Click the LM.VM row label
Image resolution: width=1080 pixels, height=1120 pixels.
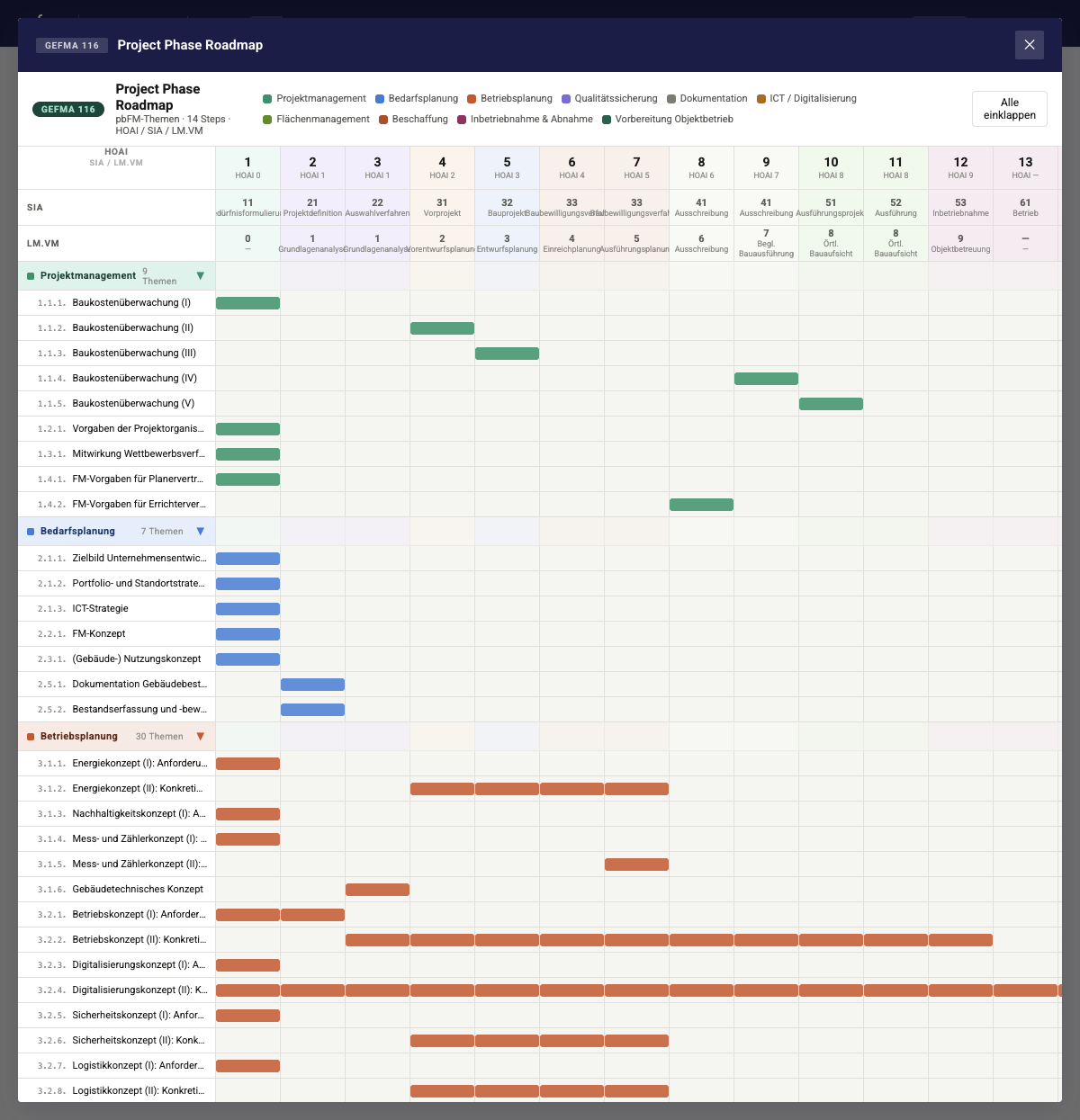point(42,244)
